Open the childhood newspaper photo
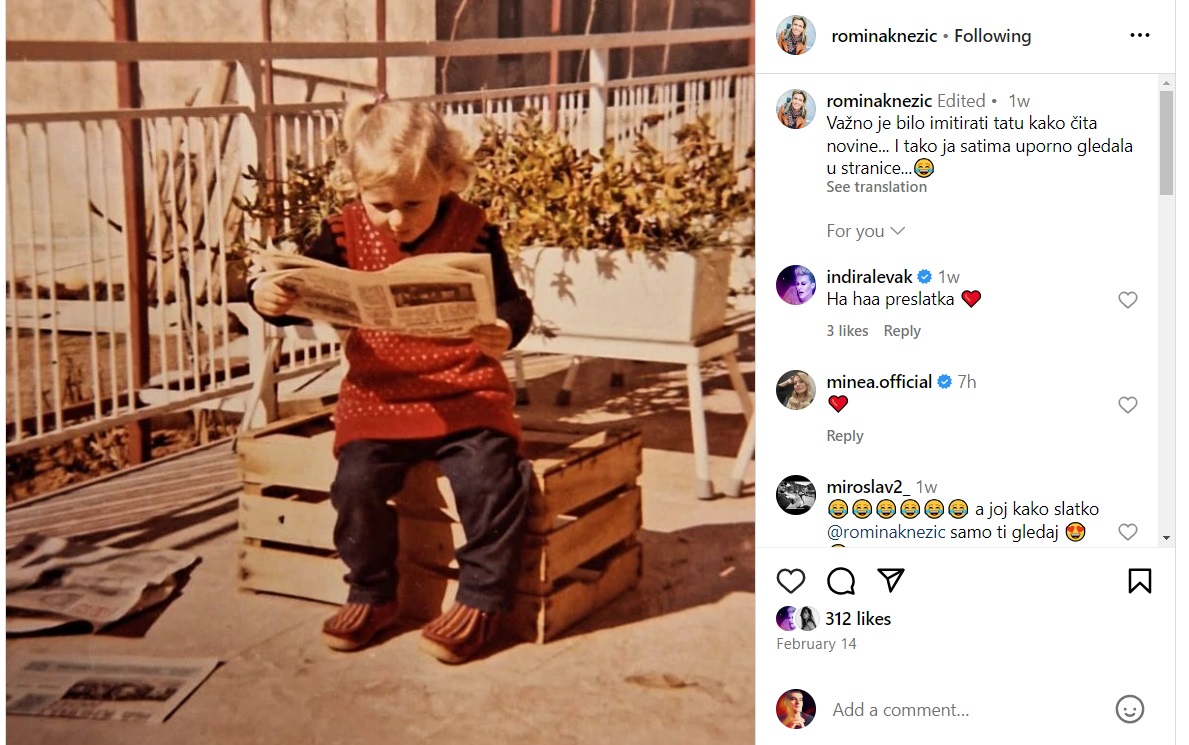1189x745 pixels. (380, 372)
